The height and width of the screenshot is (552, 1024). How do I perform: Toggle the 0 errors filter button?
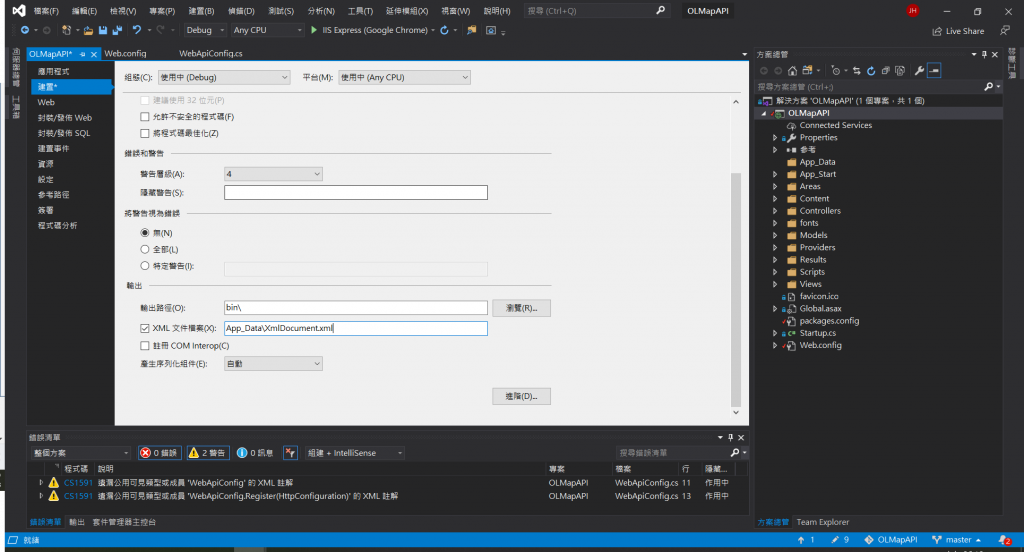point(160,453)
